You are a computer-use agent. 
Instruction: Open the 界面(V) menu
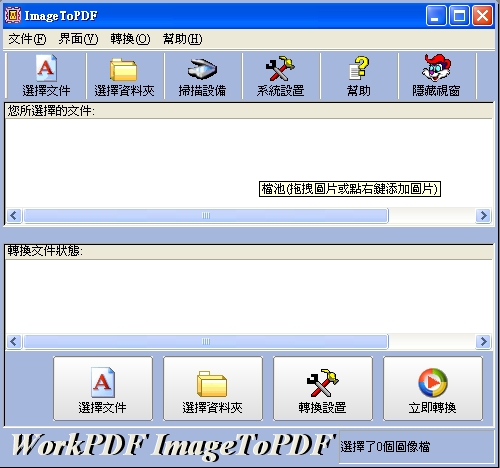(x=78, y=39)
